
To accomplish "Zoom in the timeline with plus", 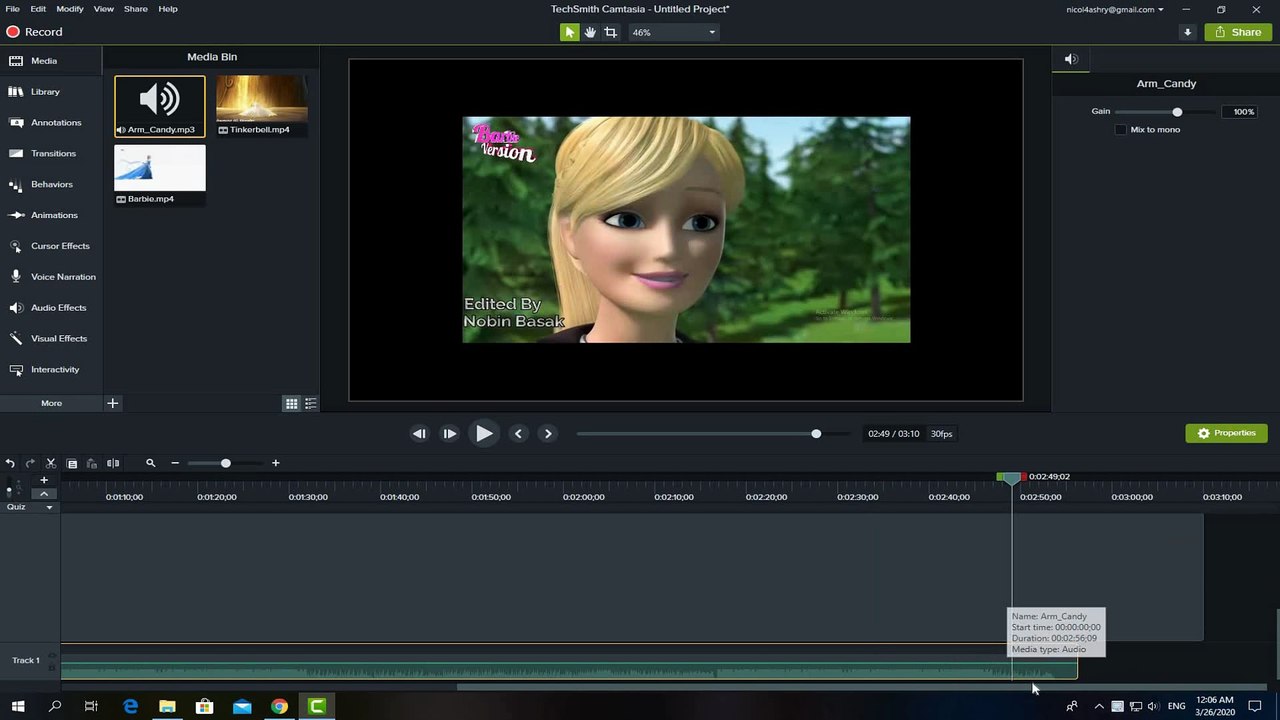I will click(276, 463).
